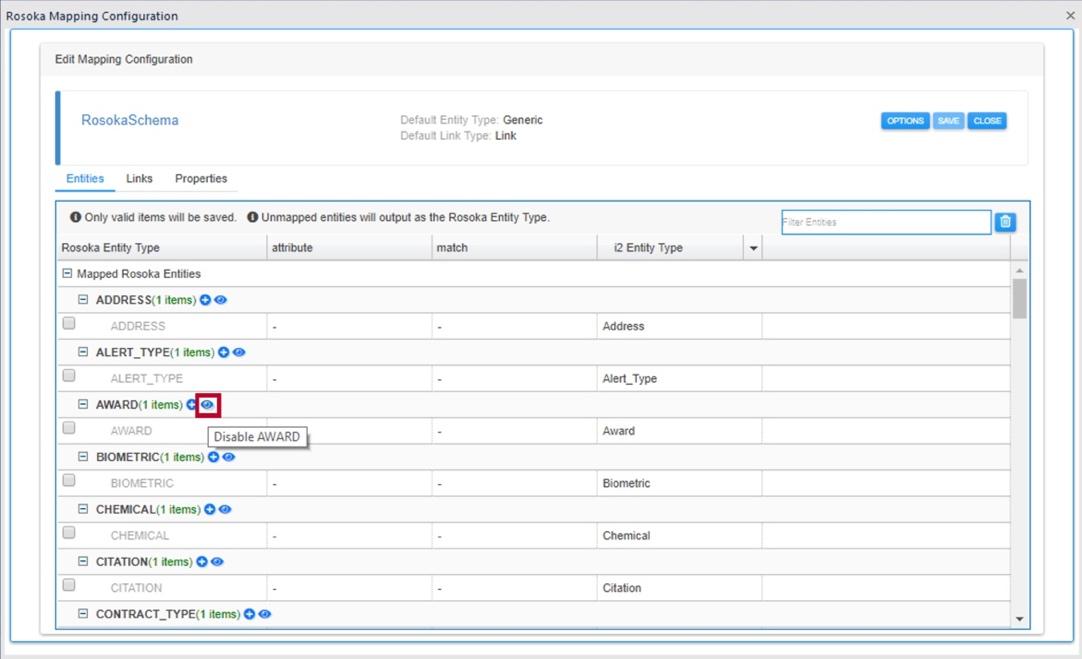Open the Properties tab
The width and height of the screenshot is (1082, 659).
(x=201, y=178)
